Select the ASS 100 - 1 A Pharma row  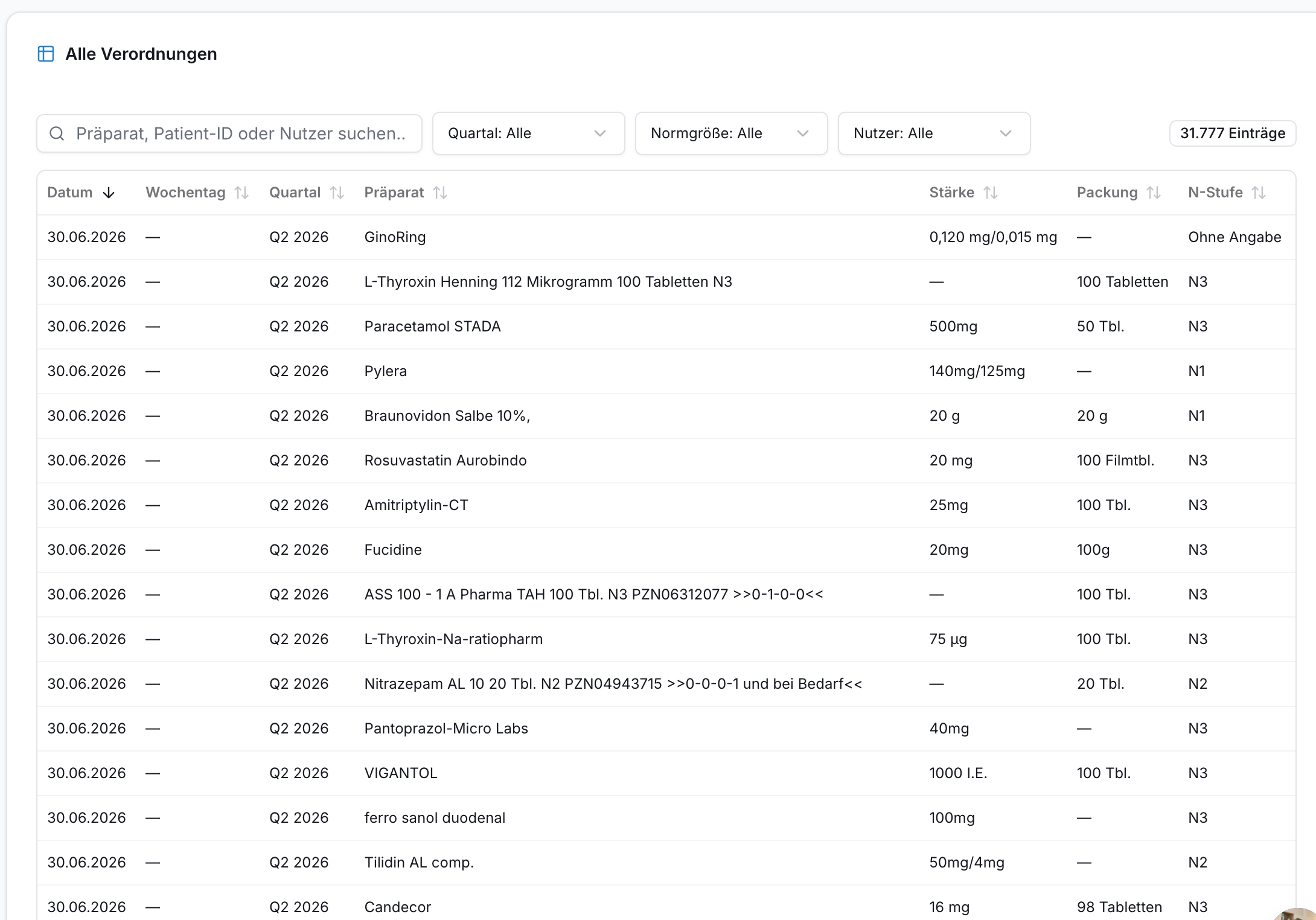tap(666, 595)
